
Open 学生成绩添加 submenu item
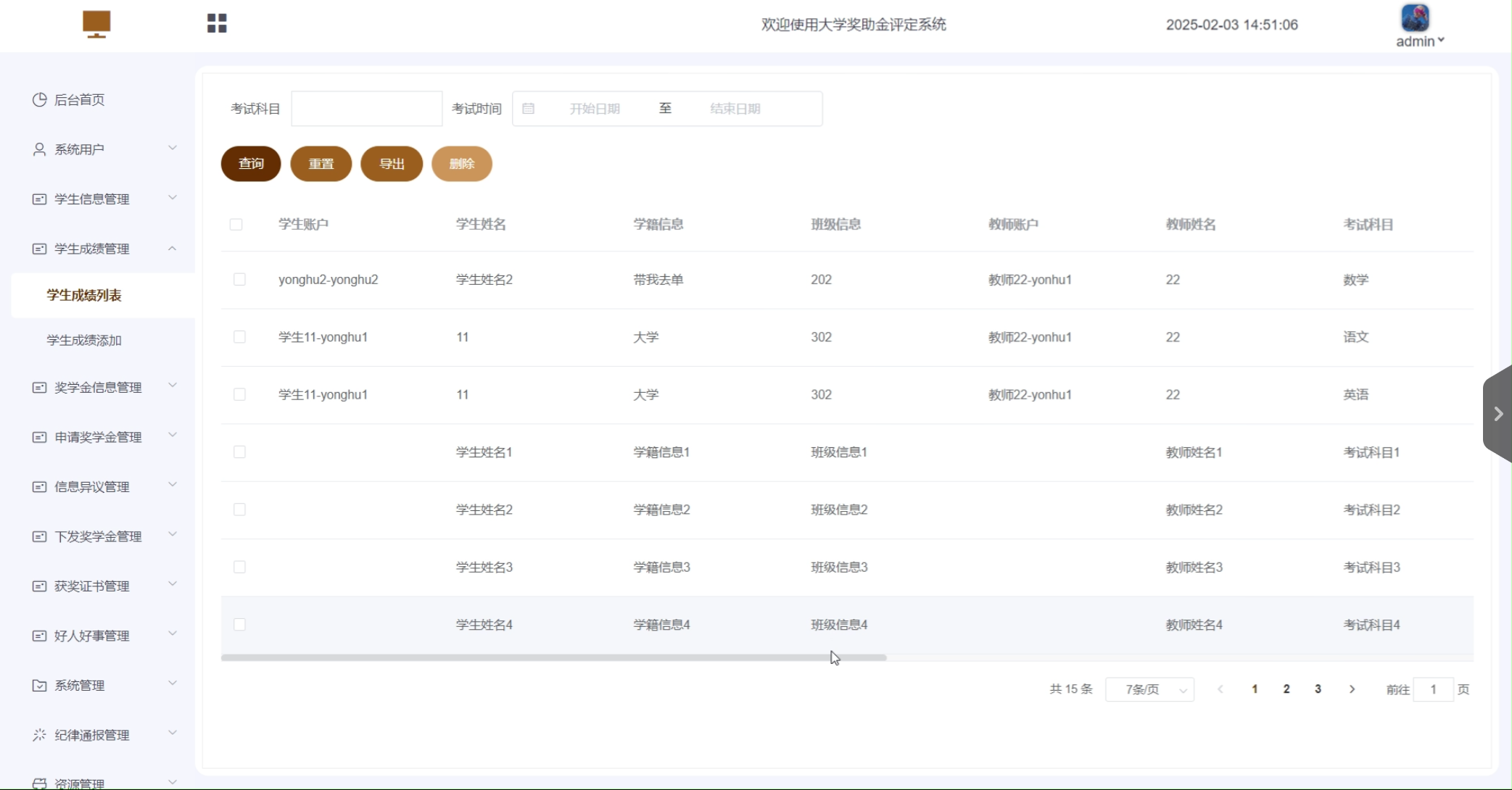(x=84, y=340)
